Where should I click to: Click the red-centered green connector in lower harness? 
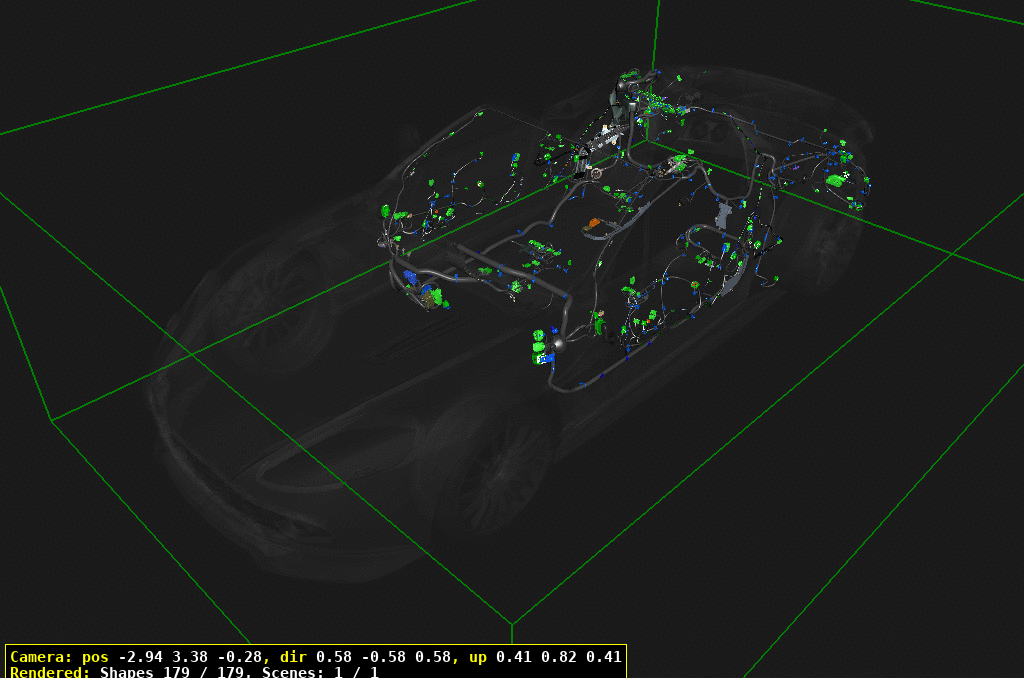point(693,286)
